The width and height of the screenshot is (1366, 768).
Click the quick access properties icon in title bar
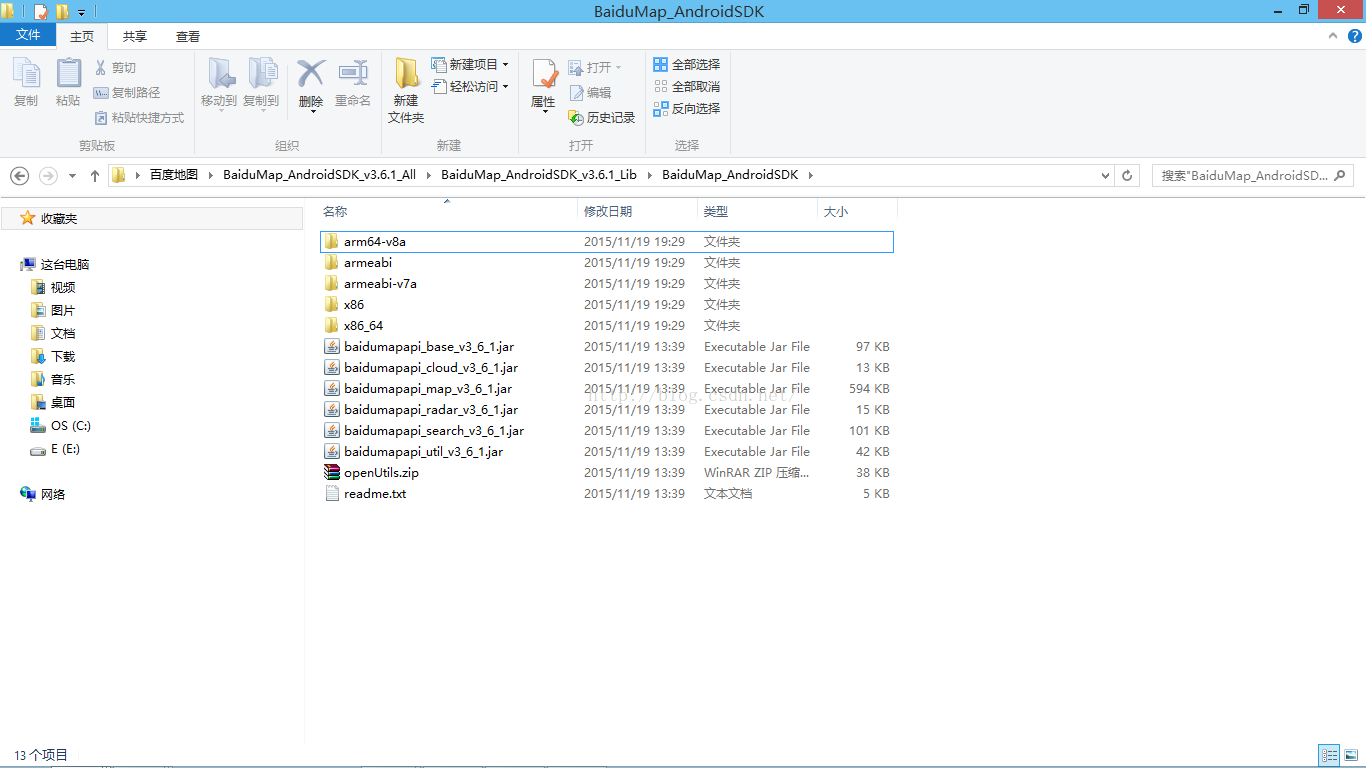tap(40, 12)
